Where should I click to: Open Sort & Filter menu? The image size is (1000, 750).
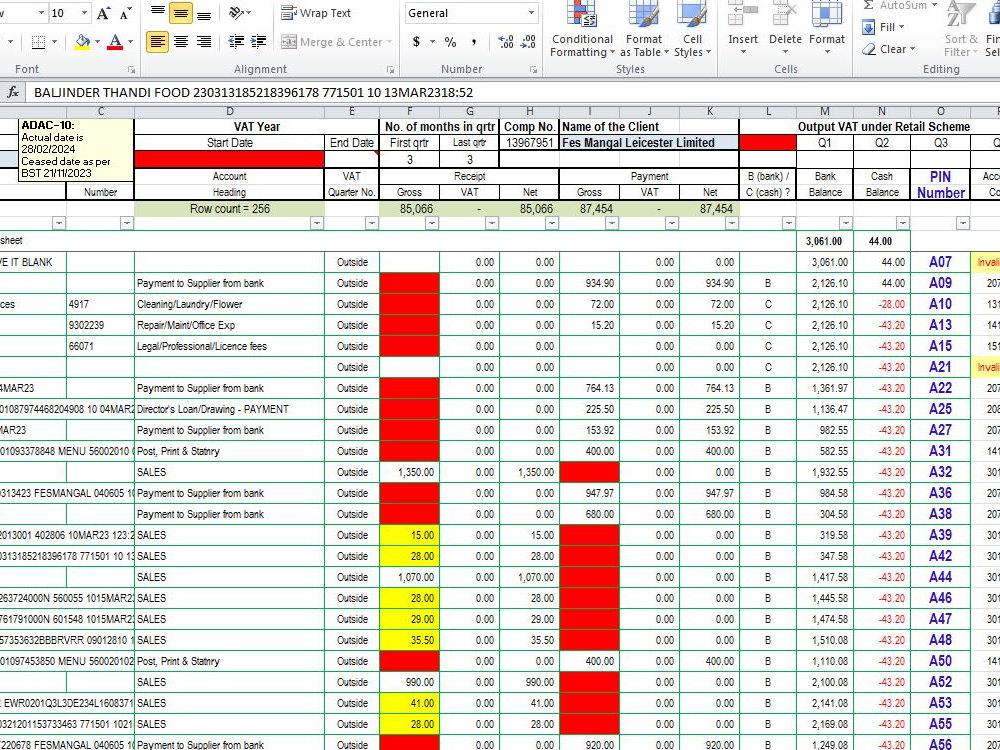click(x=960, y=30)
